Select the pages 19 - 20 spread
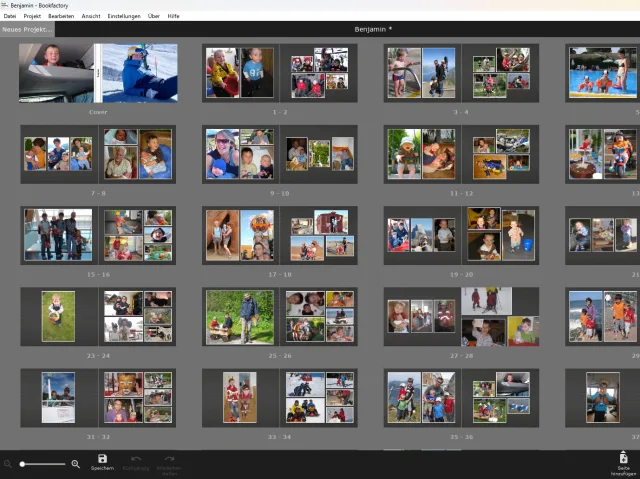Screen dimensions: 640x479 click(x=461, y=235)
